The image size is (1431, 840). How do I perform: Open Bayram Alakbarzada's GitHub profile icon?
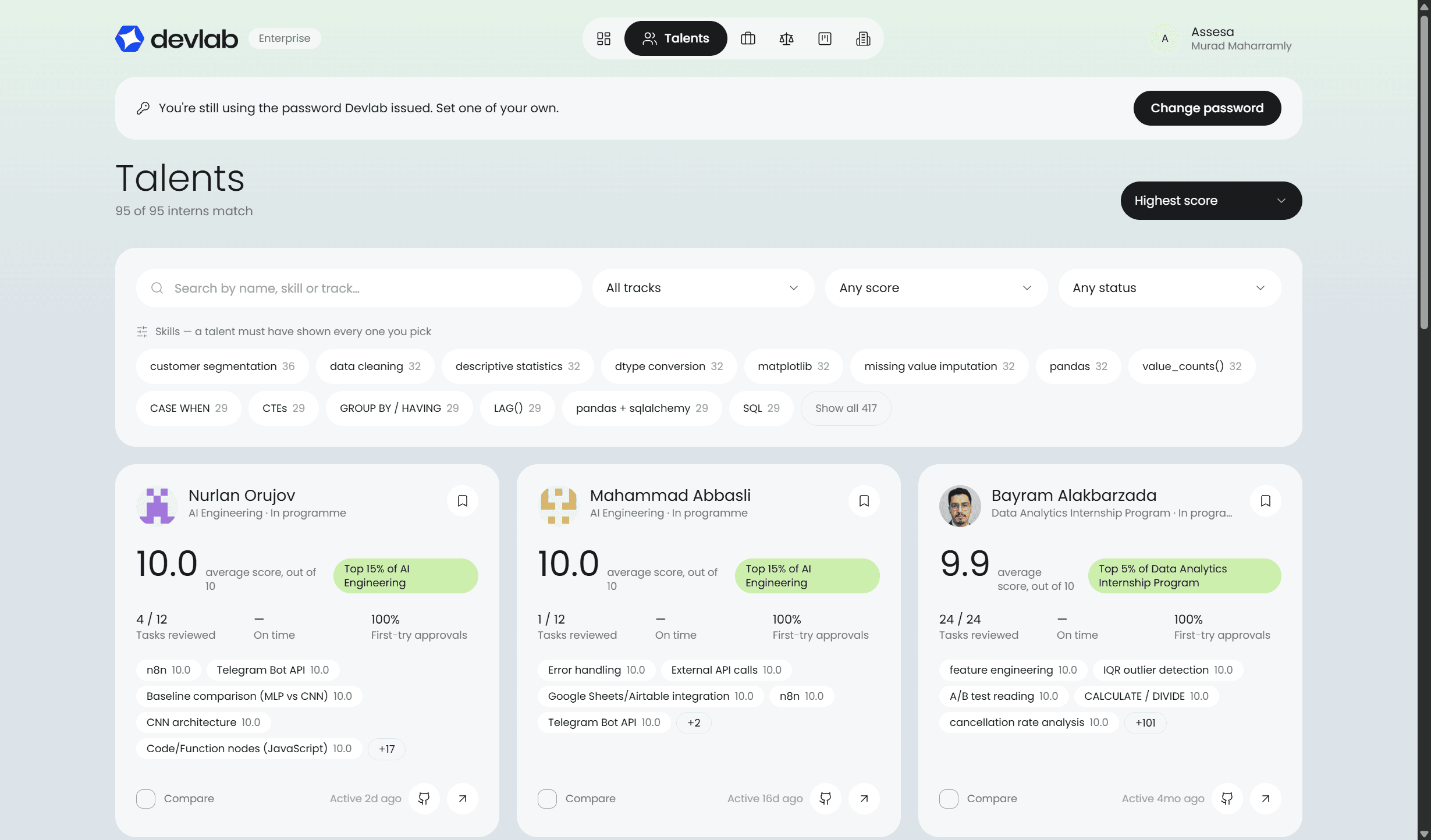(x=1227, y=799)
